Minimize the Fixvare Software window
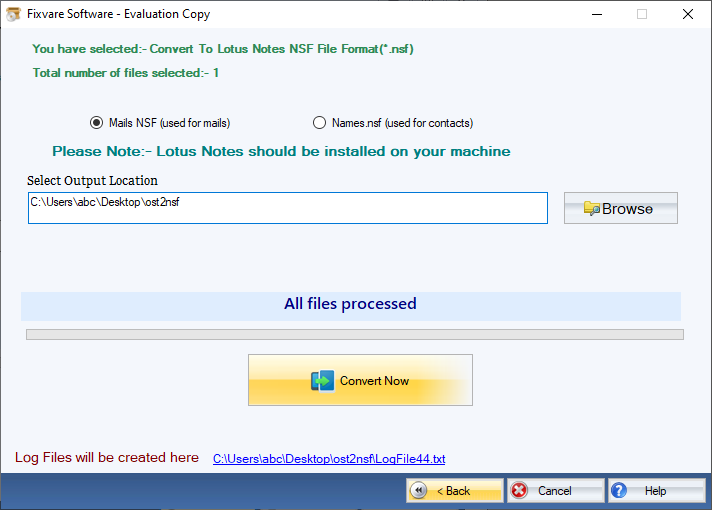 (x=597, y=14)
